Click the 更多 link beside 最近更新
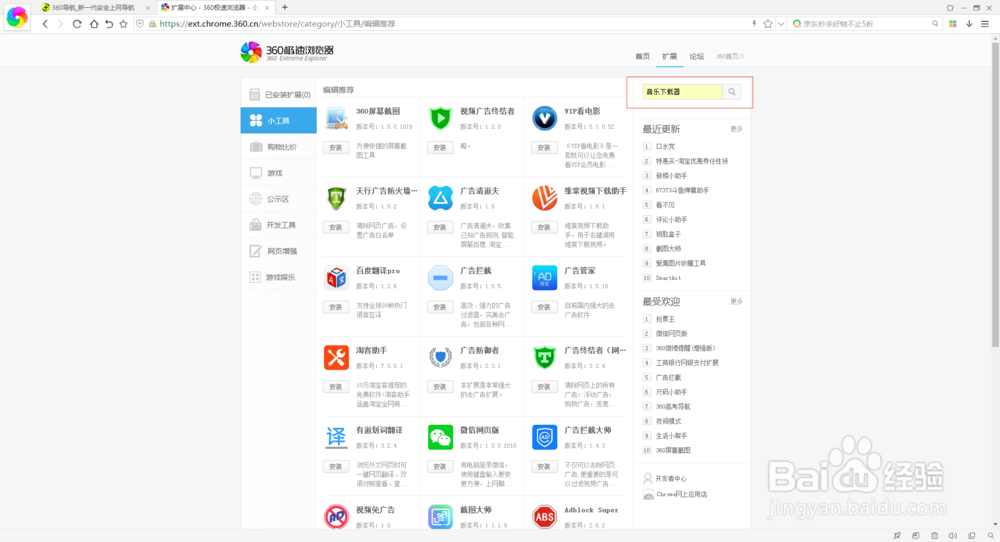 737,129
